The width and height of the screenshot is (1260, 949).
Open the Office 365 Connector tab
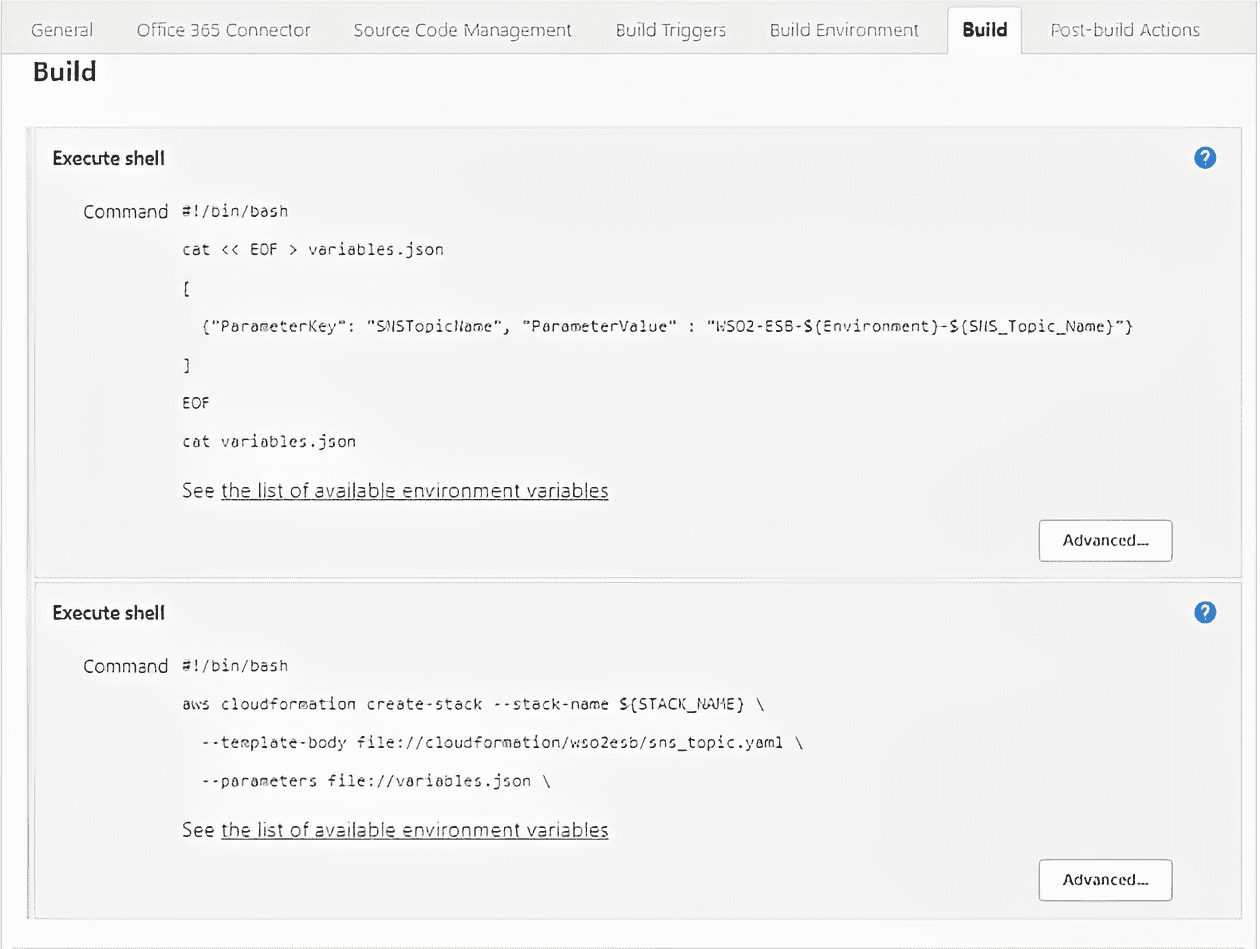click(x=222, y=29)
